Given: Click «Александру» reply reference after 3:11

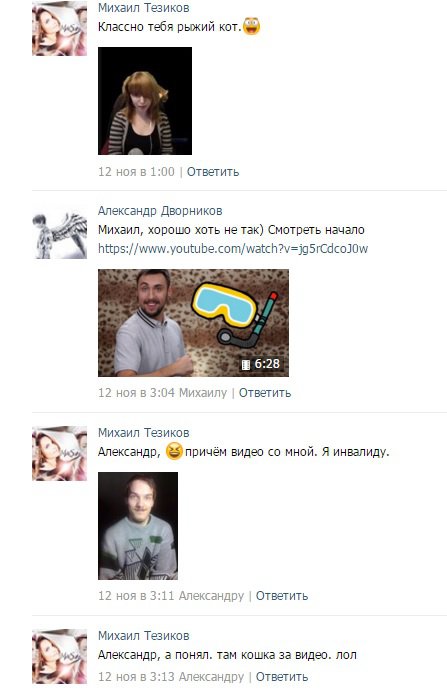Looking at the screenshot, I should (211, 596).
